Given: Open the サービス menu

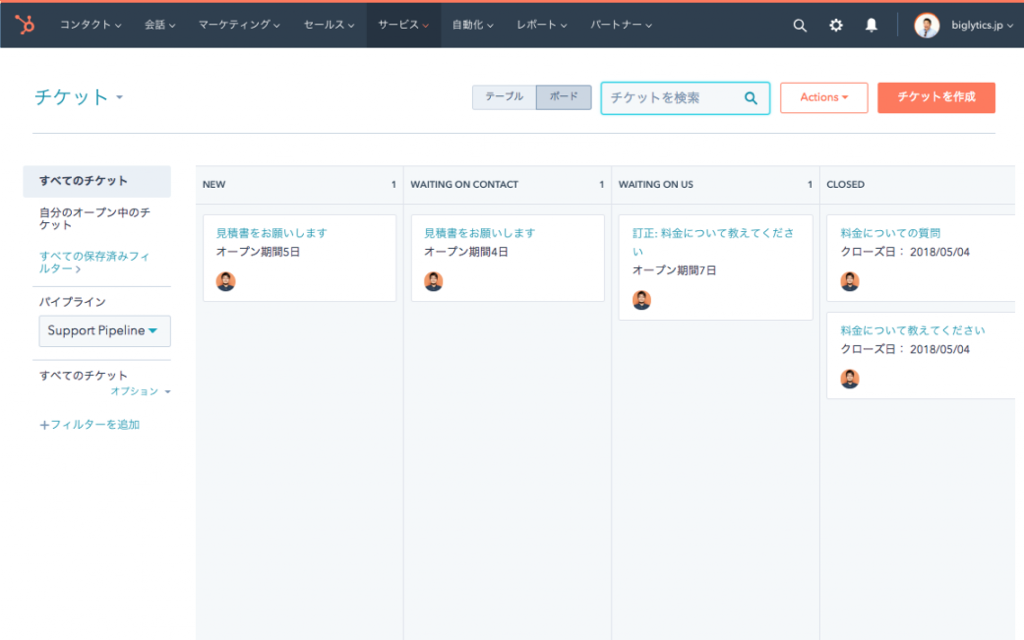Looking at the screenshot, I should (403, 25).
